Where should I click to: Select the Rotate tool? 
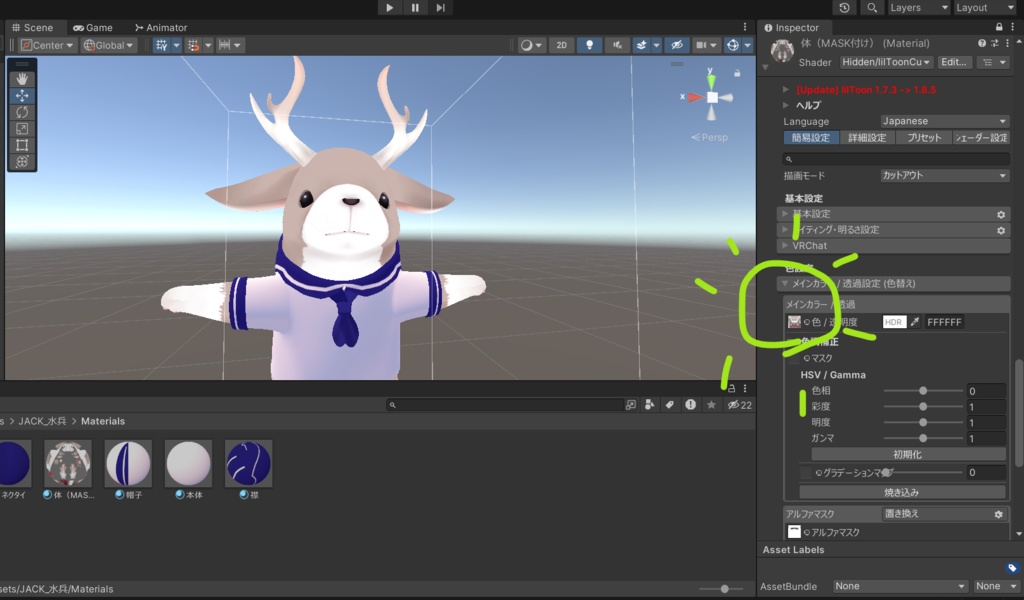[x=22, y=112]
